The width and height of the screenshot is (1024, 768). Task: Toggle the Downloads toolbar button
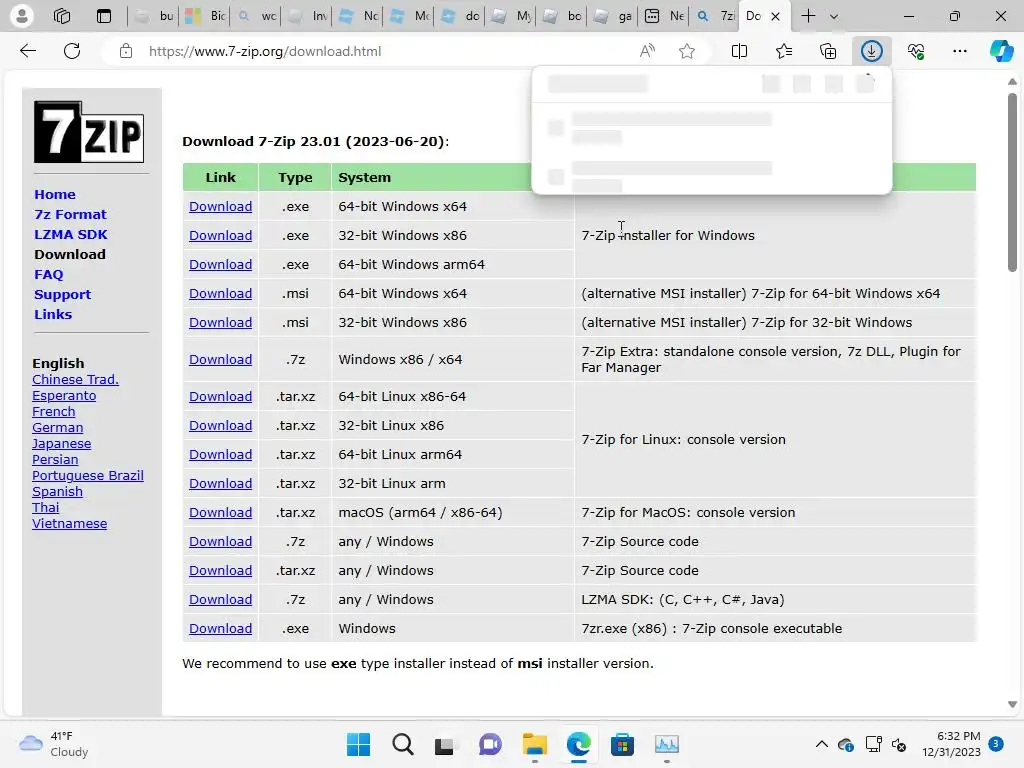(871, 51)
